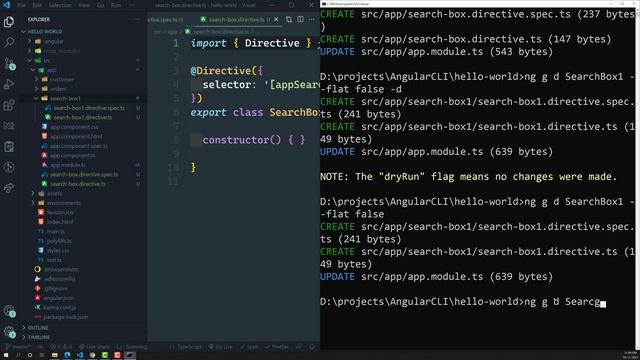Screen dimensions: 640x360
Task: Open styles.css file
Action: [58, 250]
